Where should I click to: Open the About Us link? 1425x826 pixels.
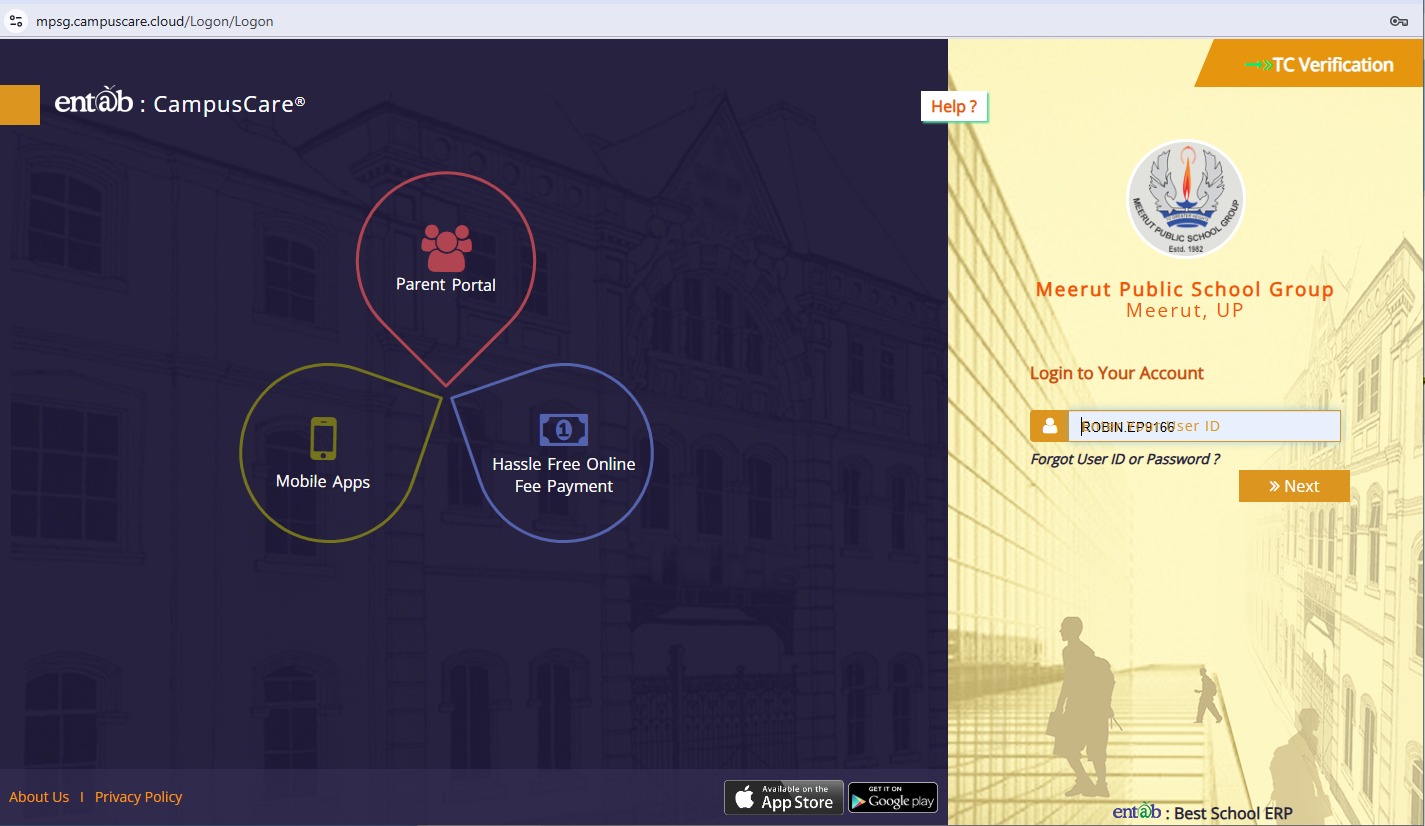(x=39, y=797)
